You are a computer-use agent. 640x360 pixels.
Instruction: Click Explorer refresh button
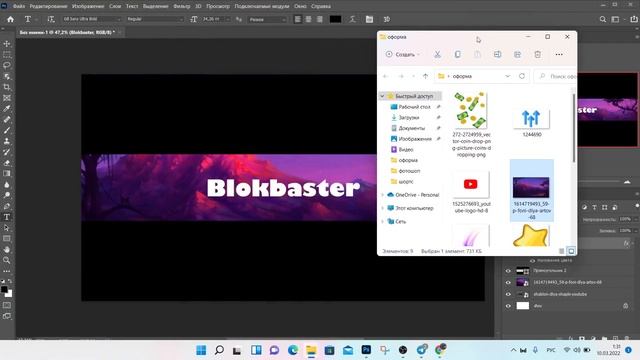click(522, 76)
